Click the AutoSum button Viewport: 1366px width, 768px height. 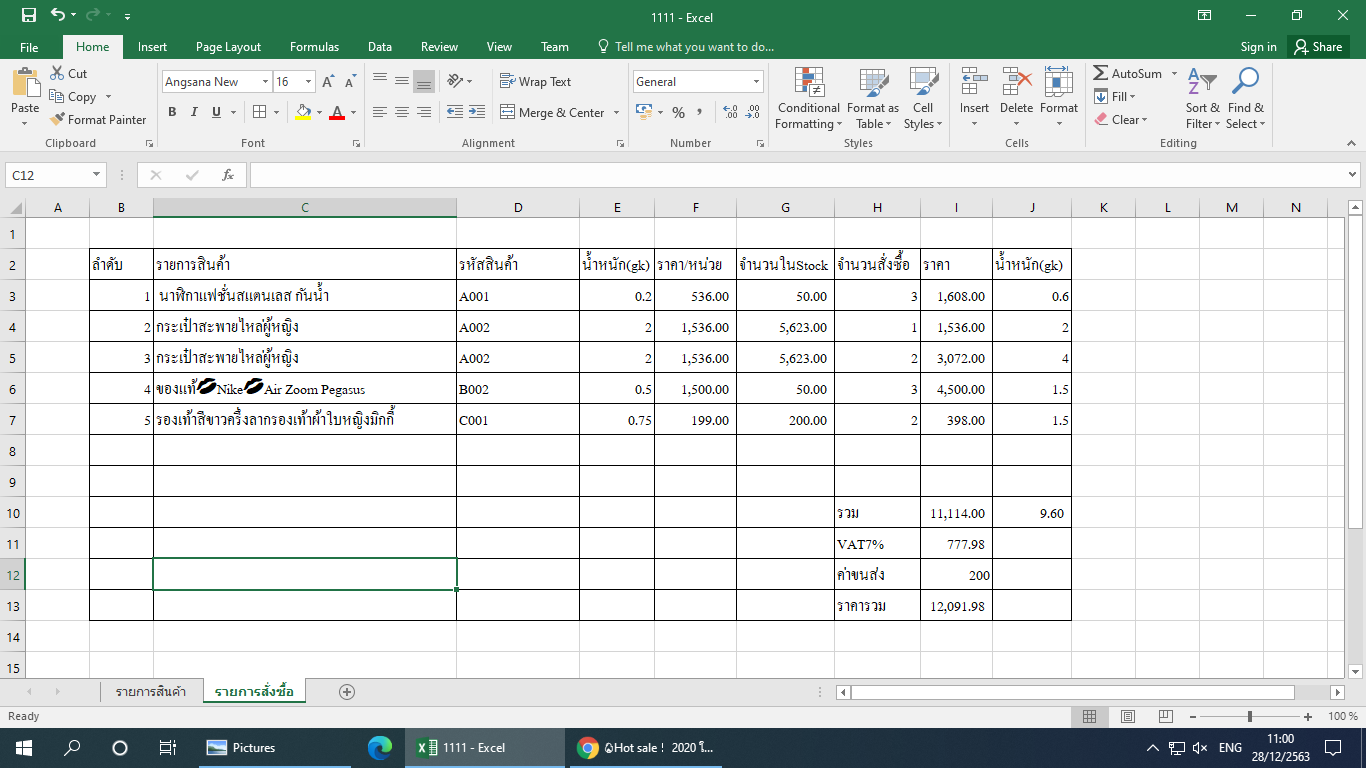[1127, 74]
